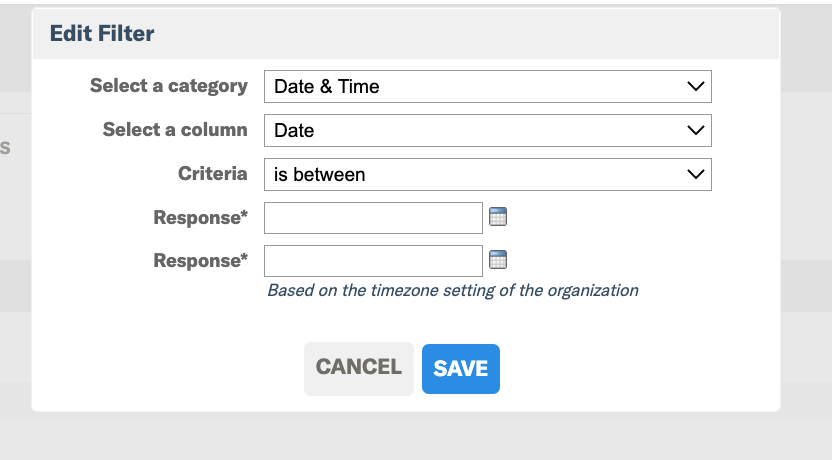Image resolution: width=832 pixels, height=460 pixels.
Task: Open calendar picker for first Response field
Action: coord(498,216)
